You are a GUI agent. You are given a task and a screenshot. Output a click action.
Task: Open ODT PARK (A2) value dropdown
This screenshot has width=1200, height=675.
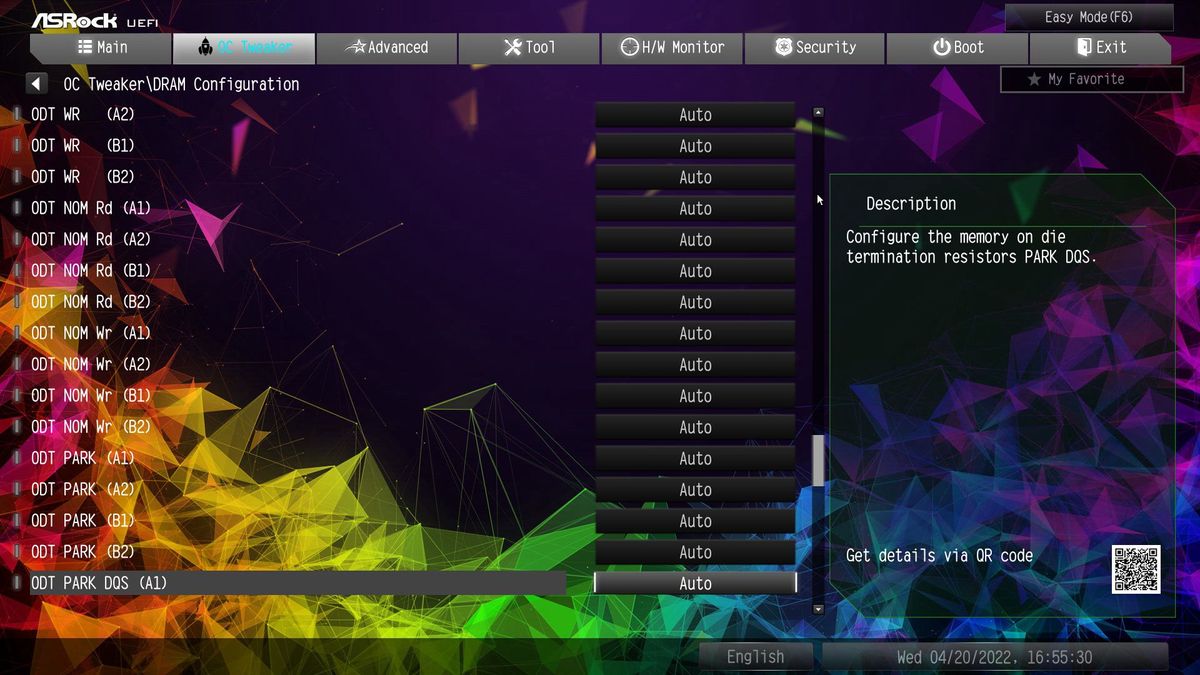click(695, 490)
